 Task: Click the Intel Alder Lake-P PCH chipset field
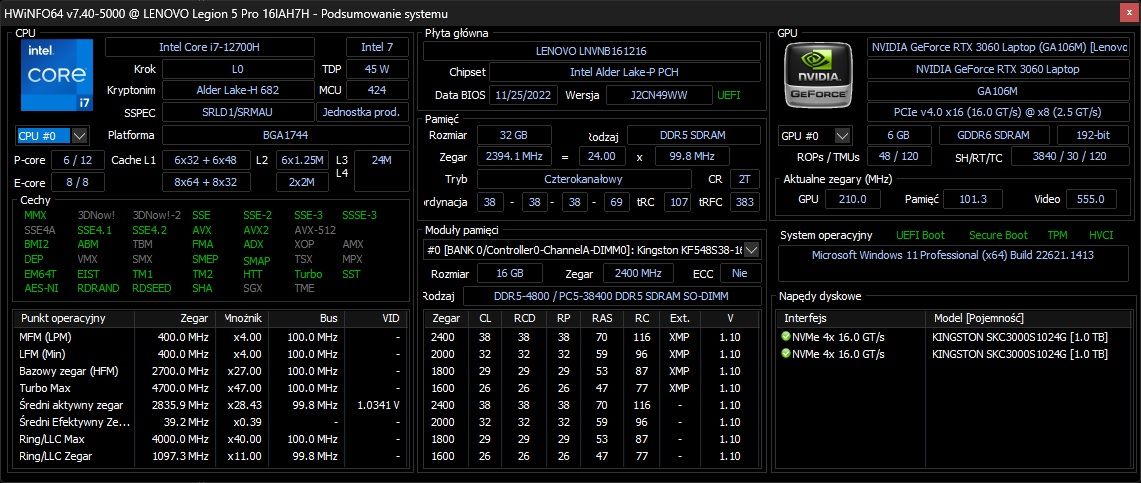(625, 73)
